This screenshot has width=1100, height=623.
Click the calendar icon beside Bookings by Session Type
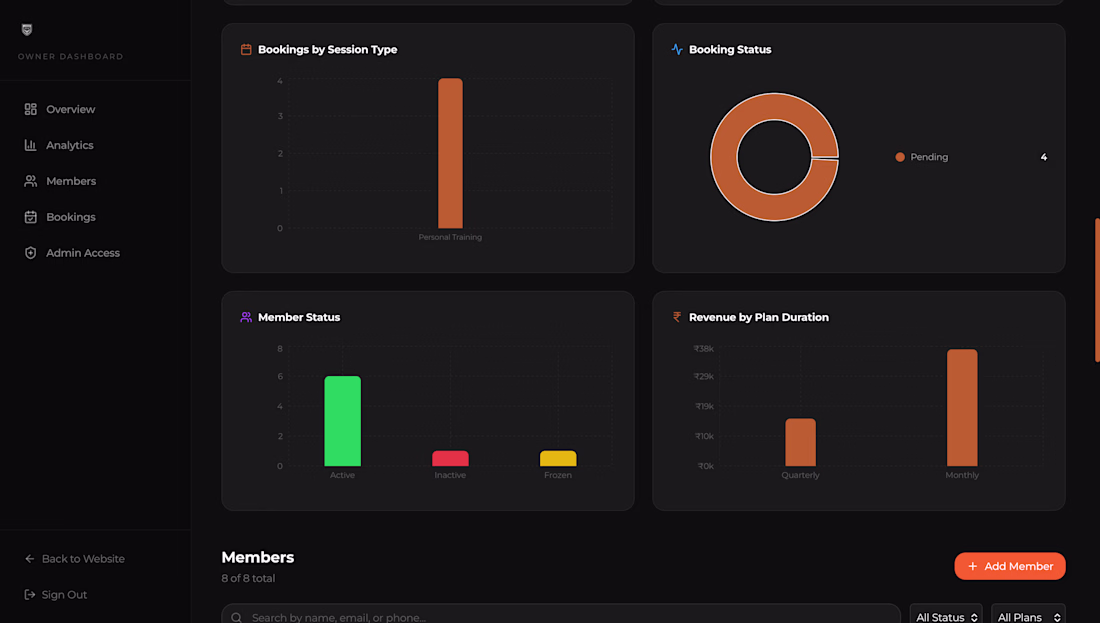246,49
